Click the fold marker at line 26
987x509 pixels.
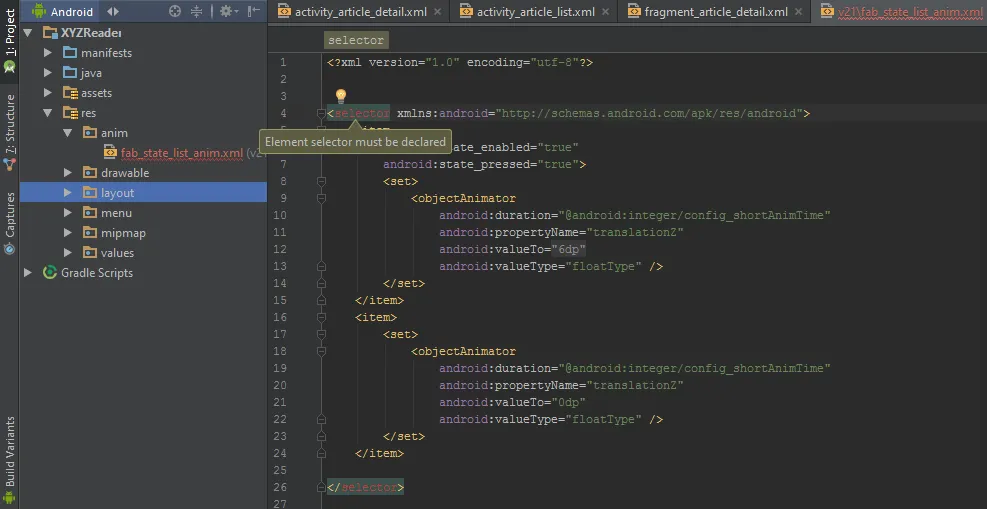pos(322,487)
